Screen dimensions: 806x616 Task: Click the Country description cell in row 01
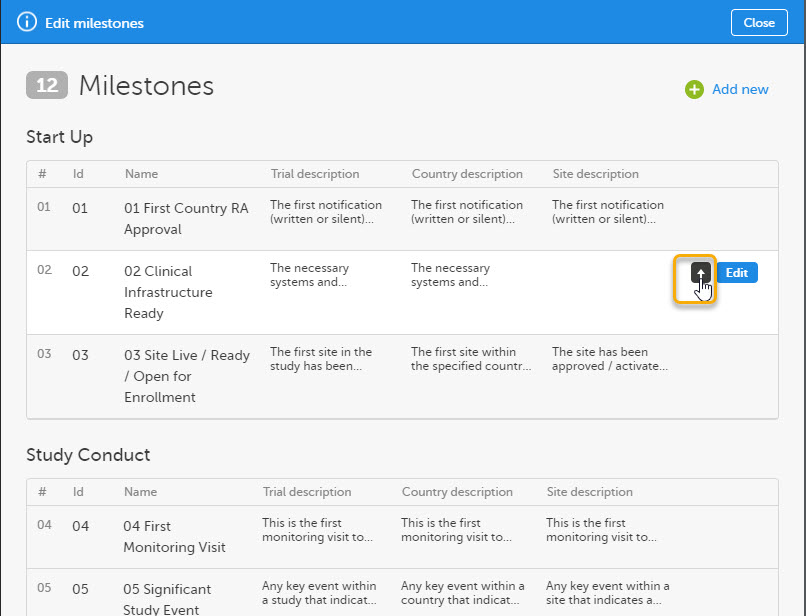467,212
